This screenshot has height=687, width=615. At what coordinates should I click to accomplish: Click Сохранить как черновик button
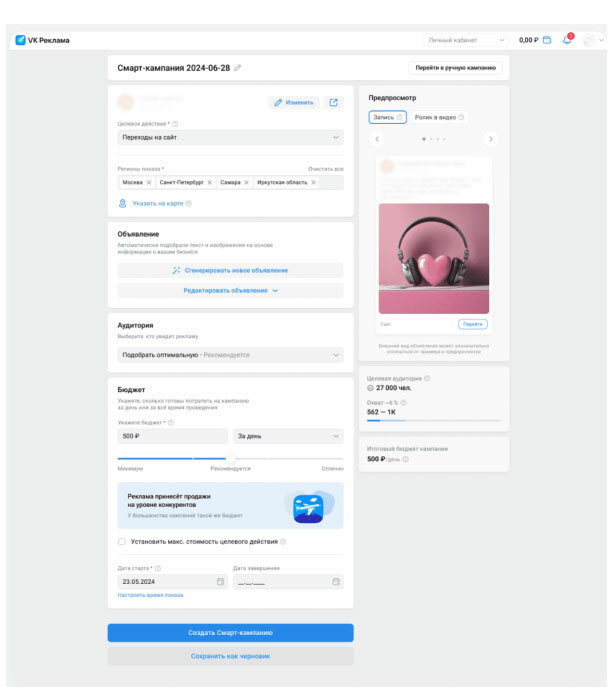point(230,656)
